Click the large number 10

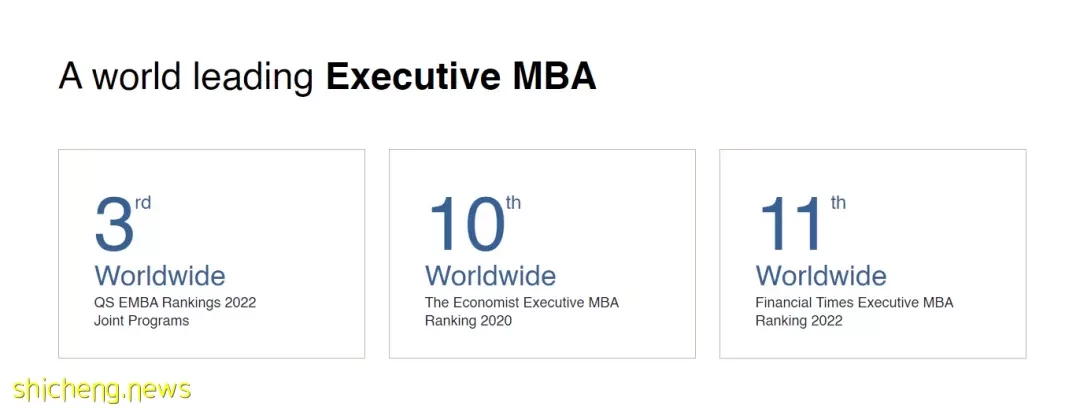tap(467, 224)
